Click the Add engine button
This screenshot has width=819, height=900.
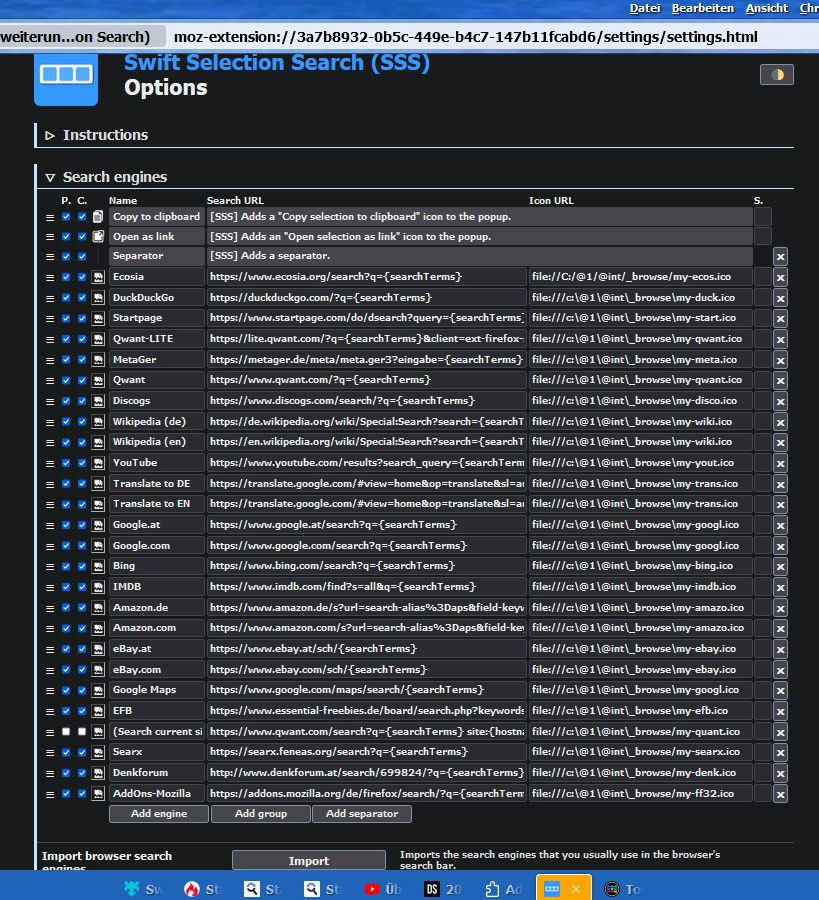[158, 814]
